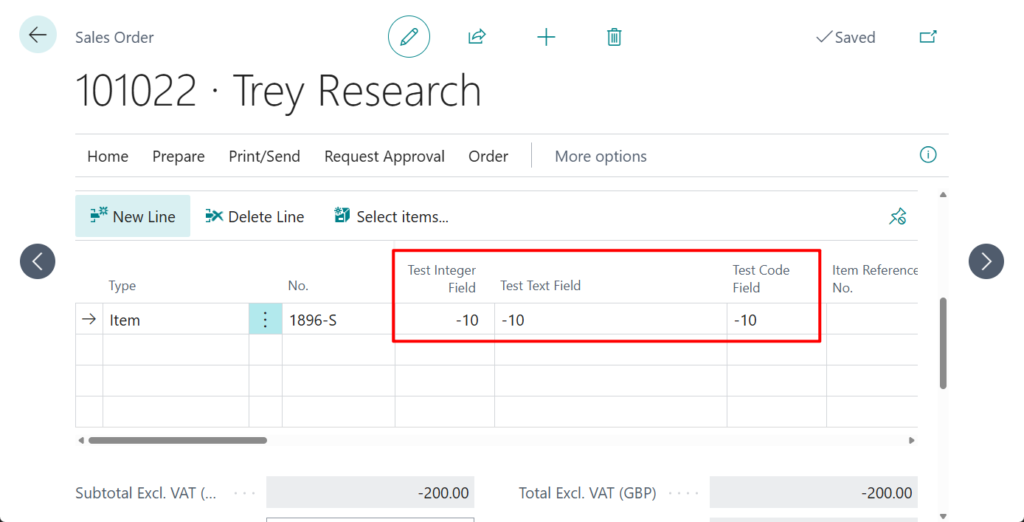Go to previous record with left chevron
This screenshot has width=1024, height=522.
(37, 262)
